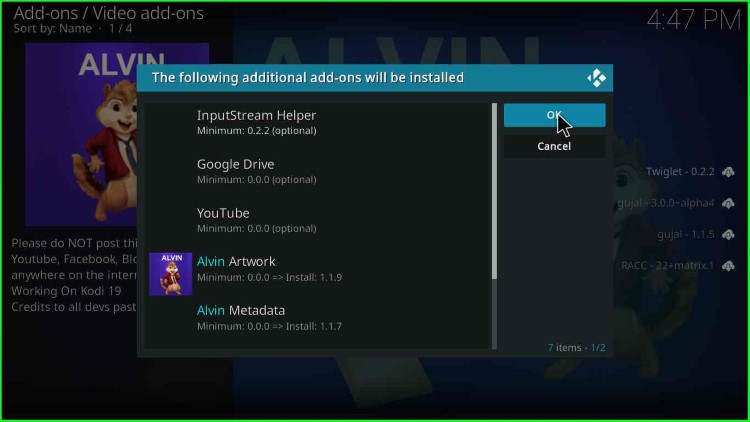Select the gujal - 1.1.5 version entry
The width and height of the screenshot is (750, 422).
[x=686, y=234]
